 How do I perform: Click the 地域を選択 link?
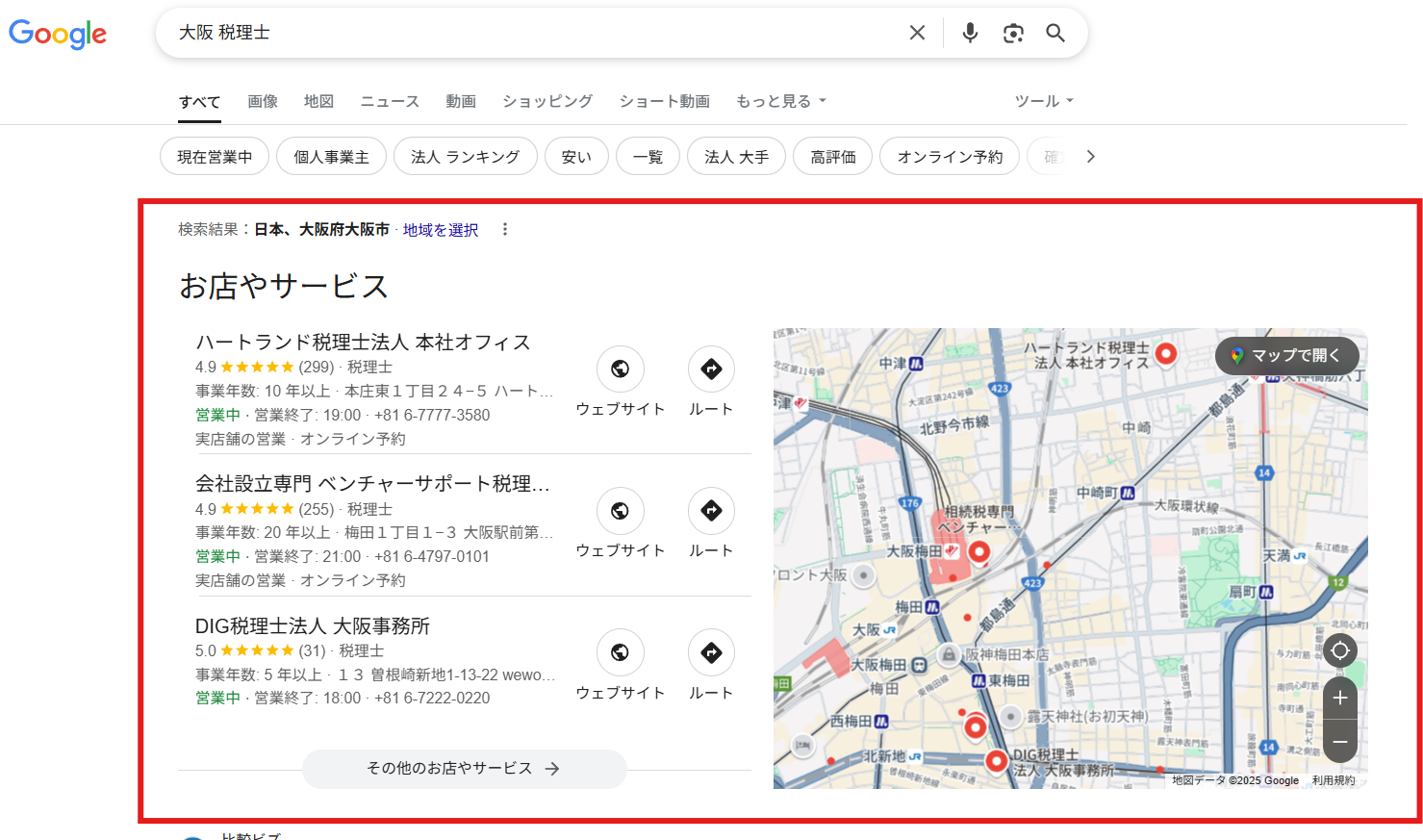pos(441,230)
